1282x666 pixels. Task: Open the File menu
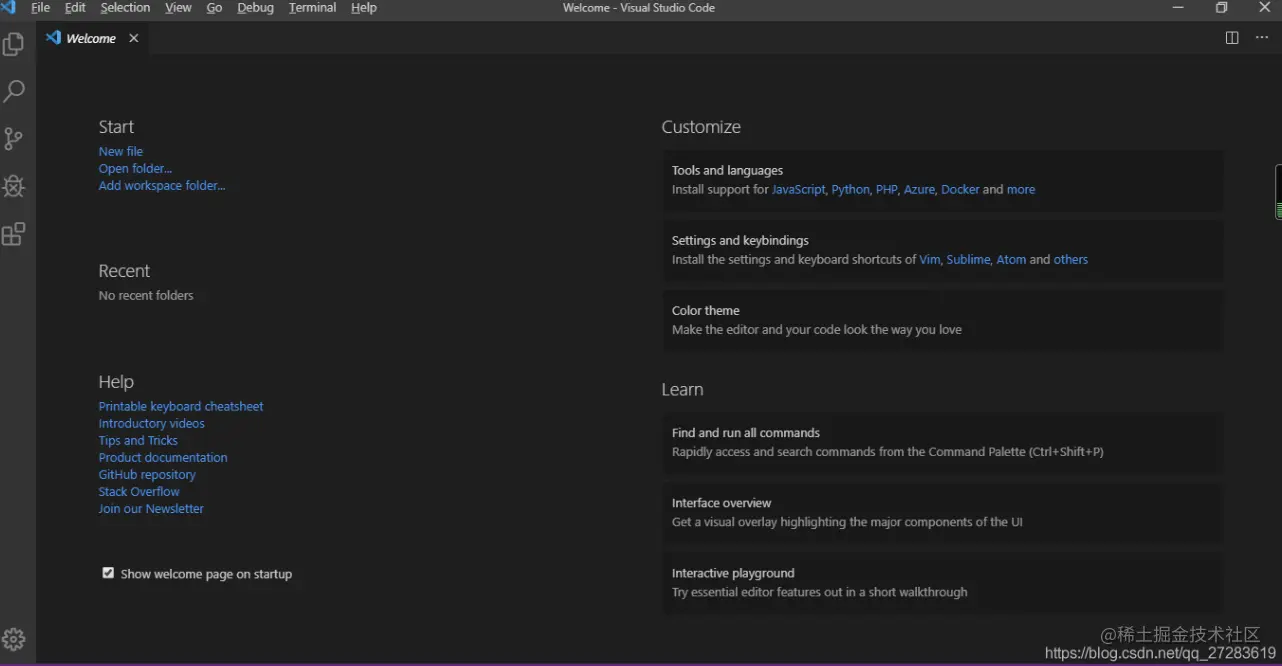(41, 8)
